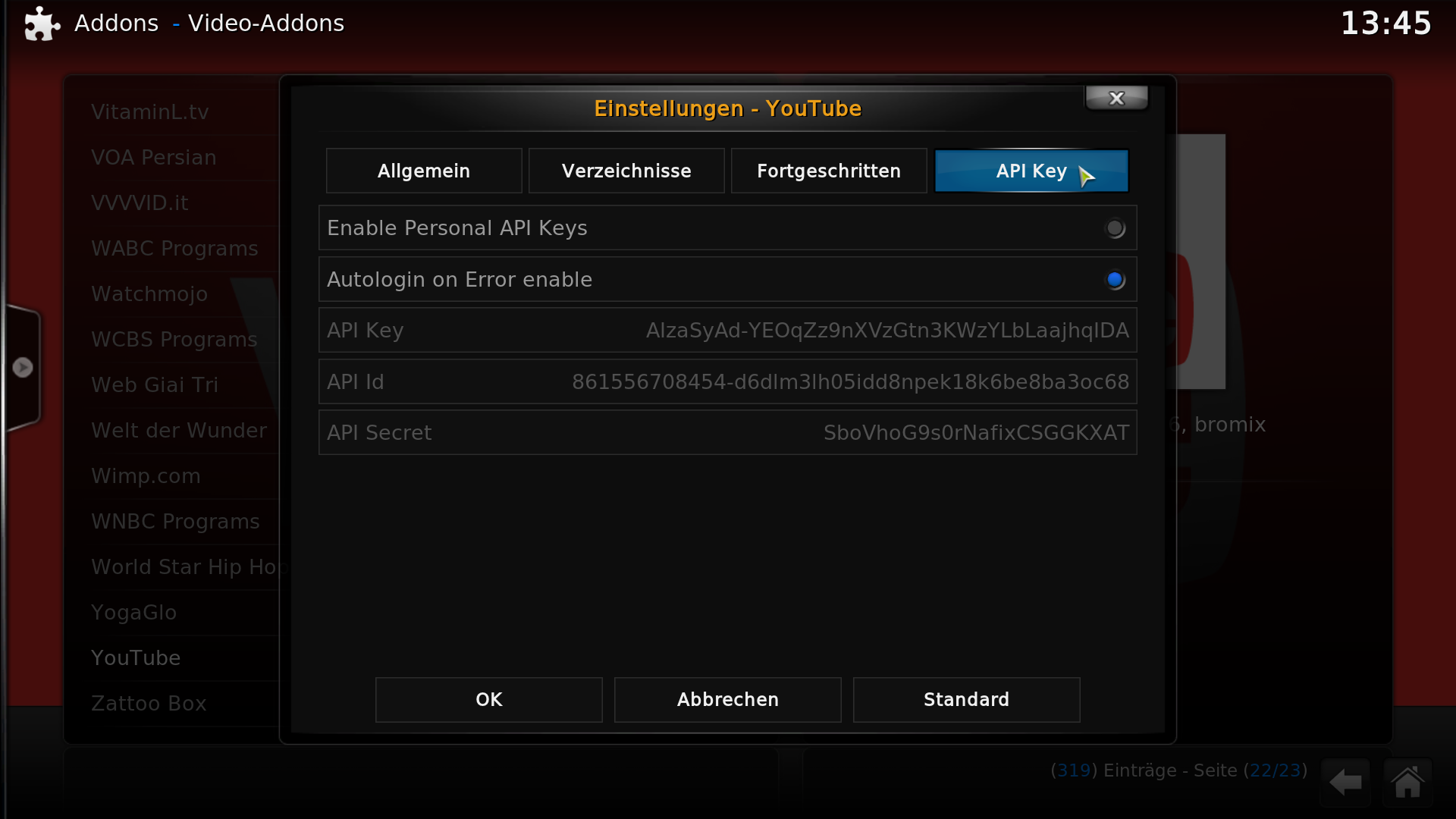Click the back arrow icon
Viewport: 1456px width, 819px height.
[x=1345, y=782]
